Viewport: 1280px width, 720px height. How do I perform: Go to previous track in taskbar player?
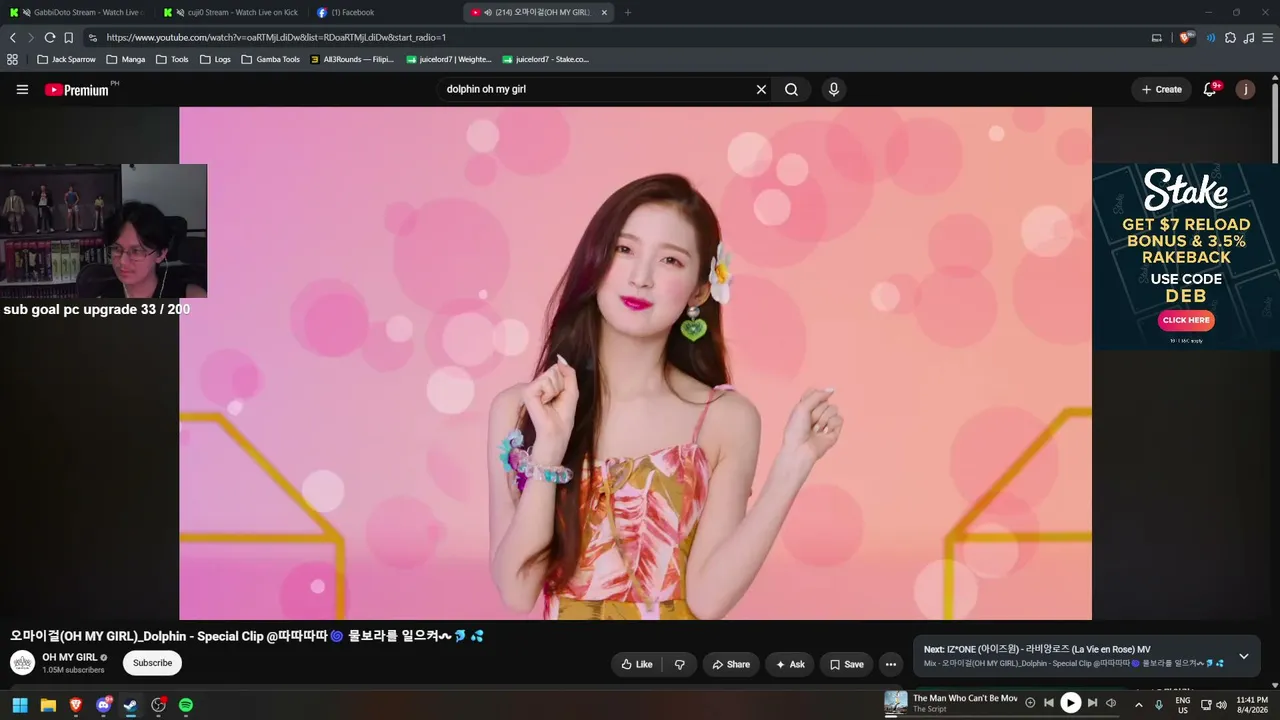click(1049, 703)
